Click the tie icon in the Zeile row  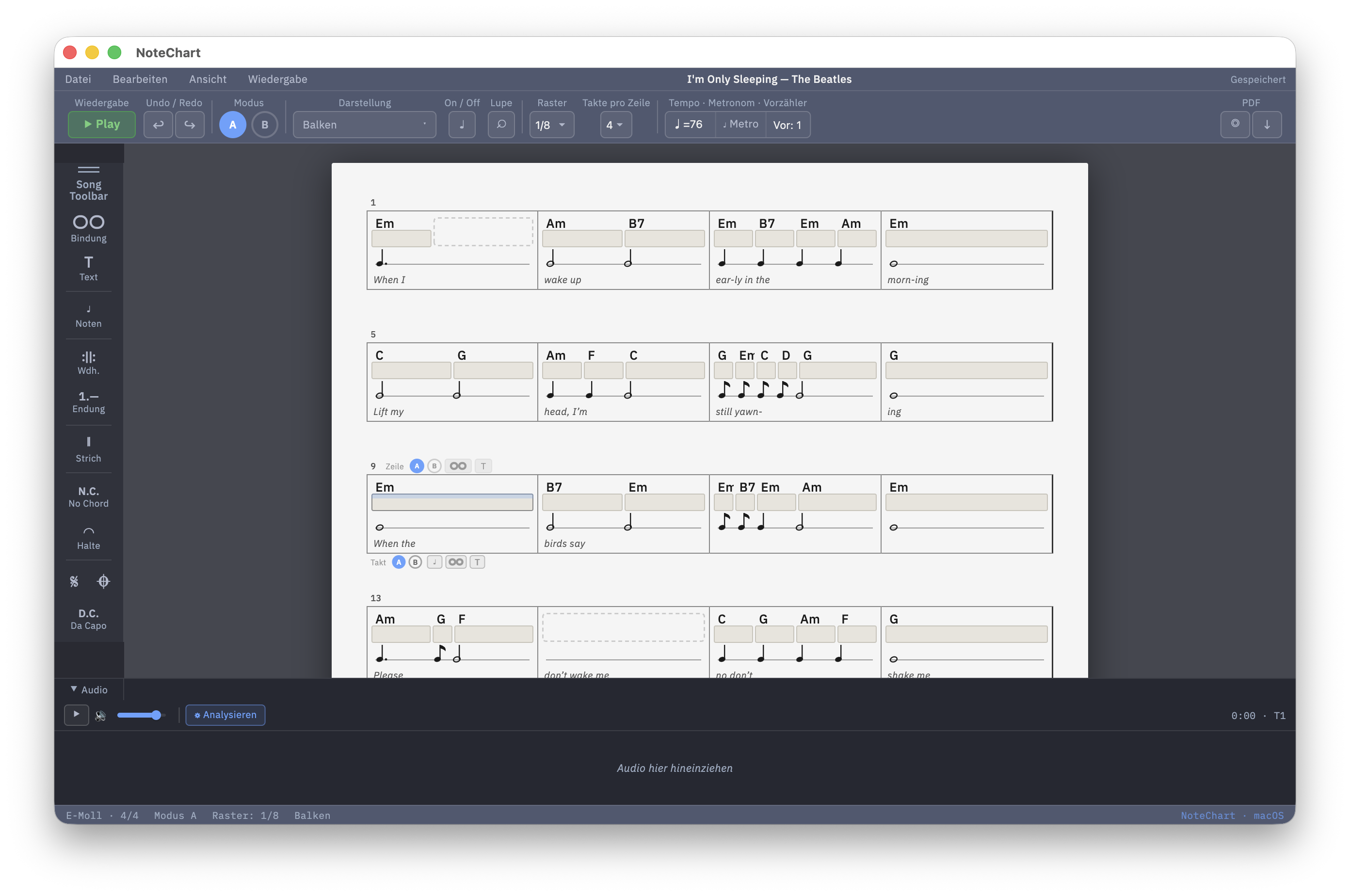(458, 466)
